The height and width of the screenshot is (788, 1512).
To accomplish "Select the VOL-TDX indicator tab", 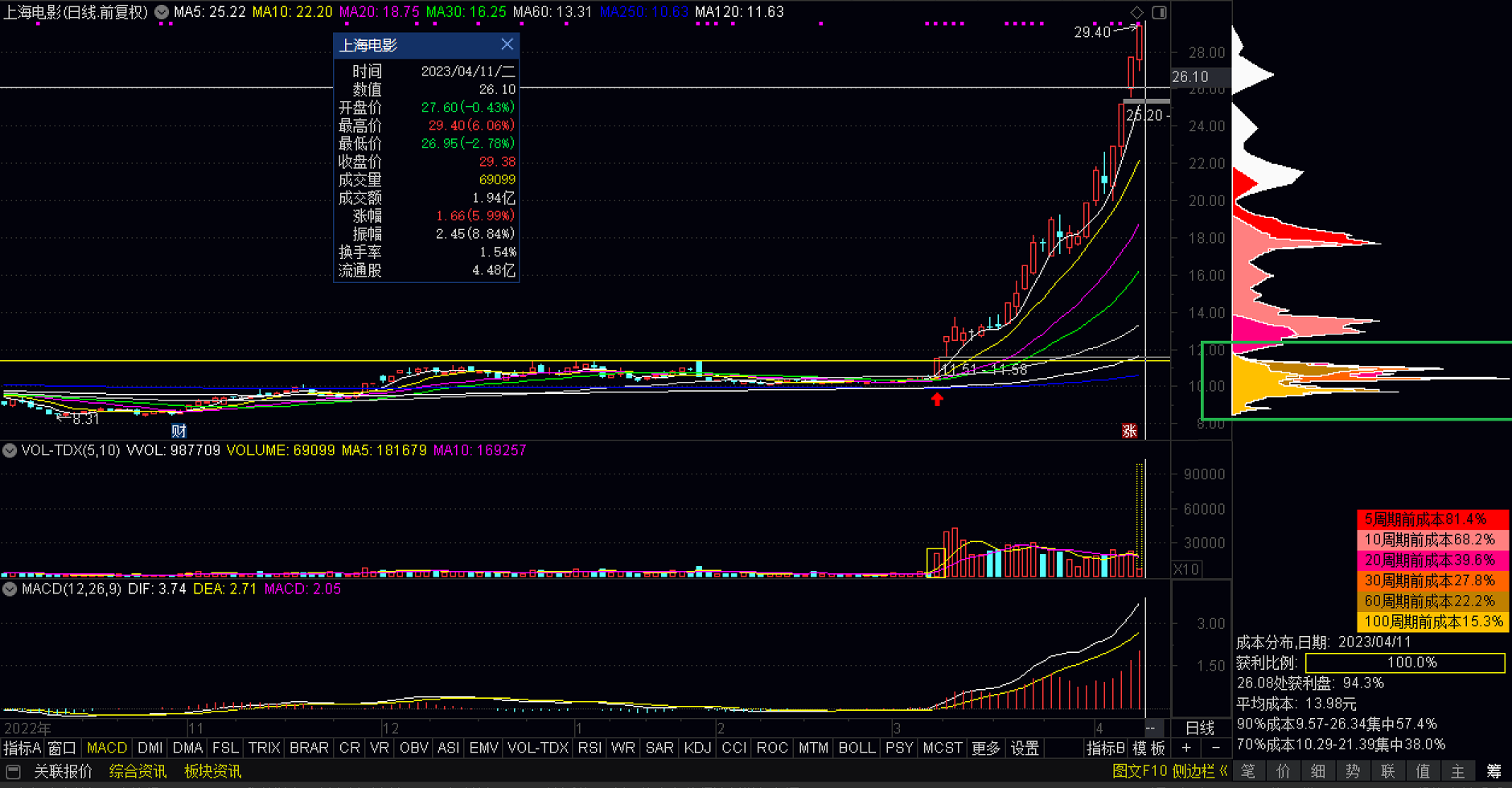I will point(538,748).
